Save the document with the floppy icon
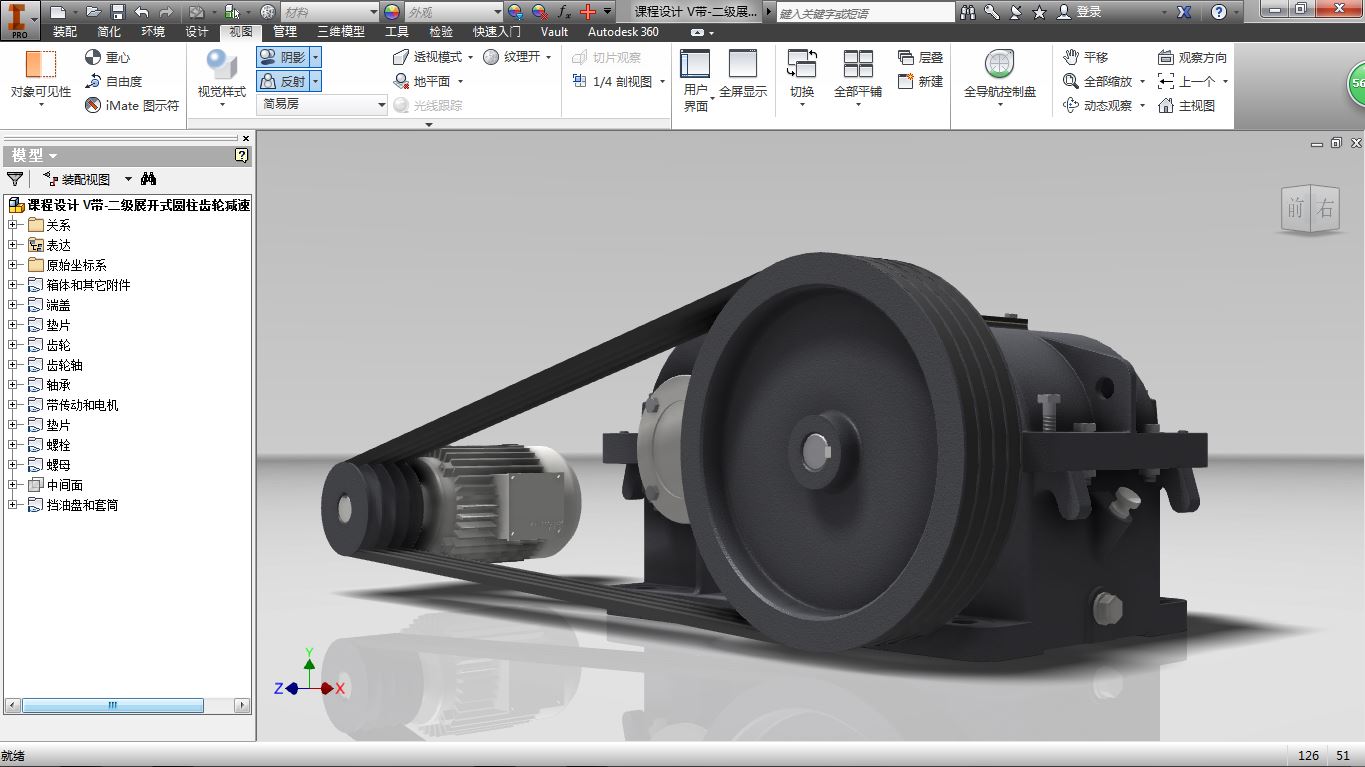Screen dimensions: 1365x767 (117, 12)
